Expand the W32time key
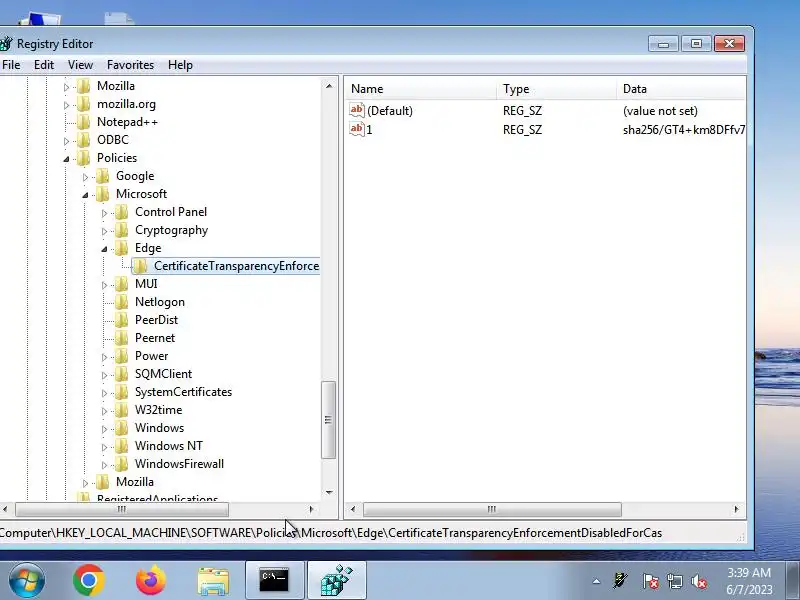The height and width of the screenshot is (600, 800). pyautogui.click(x=104, y=411)
